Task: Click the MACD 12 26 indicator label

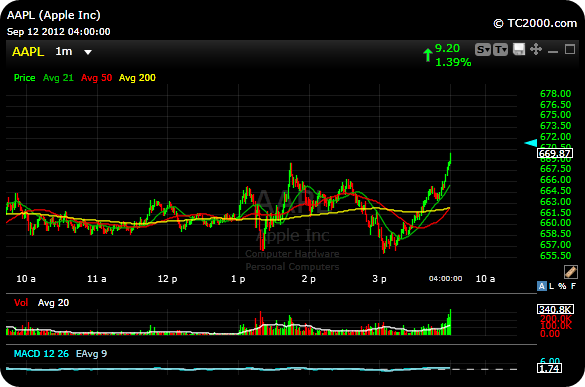Action: click(x=41, y=353)
